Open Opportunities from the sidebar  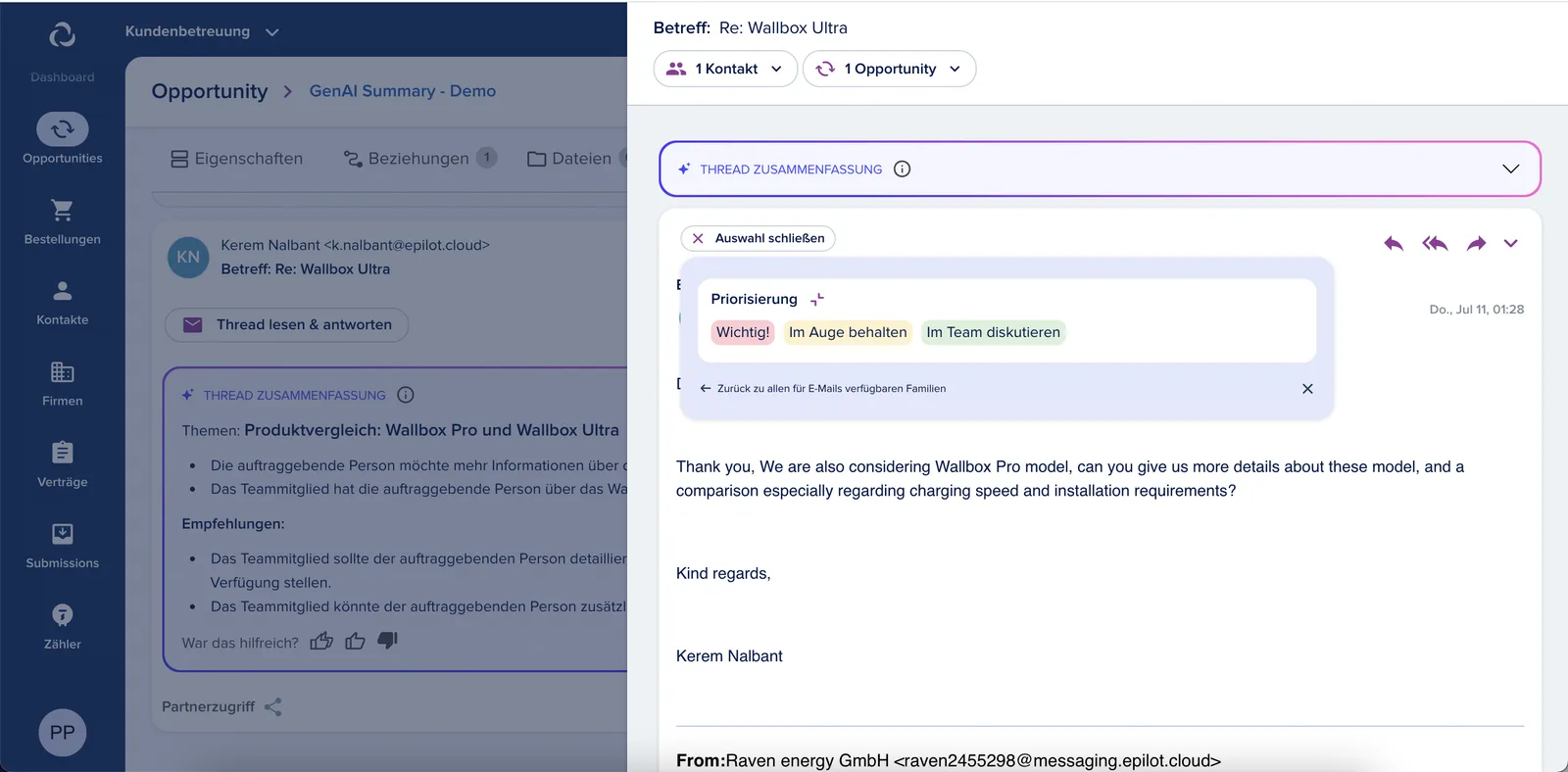[62, 140]
